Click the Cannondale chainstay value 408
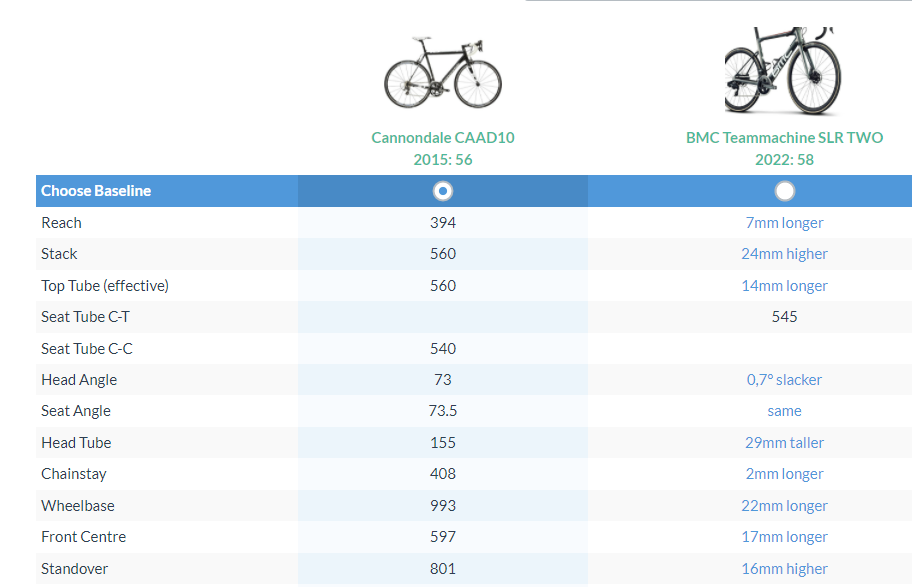Viewport: 912px width, 587px height. pos(443,474)
